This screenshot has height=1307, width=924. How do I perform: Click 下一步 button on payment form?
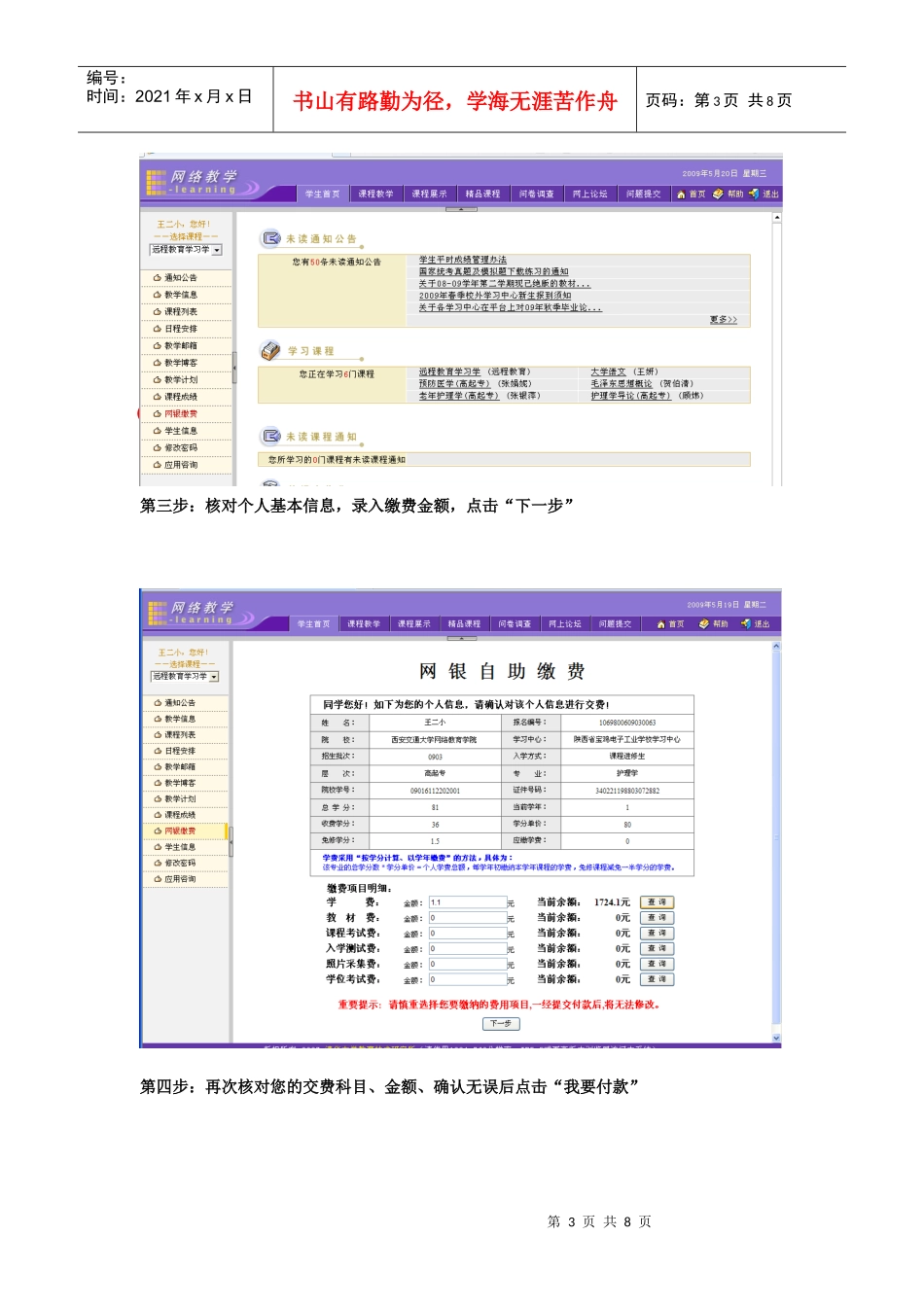pyautogui.click(x=502, y=1024)
